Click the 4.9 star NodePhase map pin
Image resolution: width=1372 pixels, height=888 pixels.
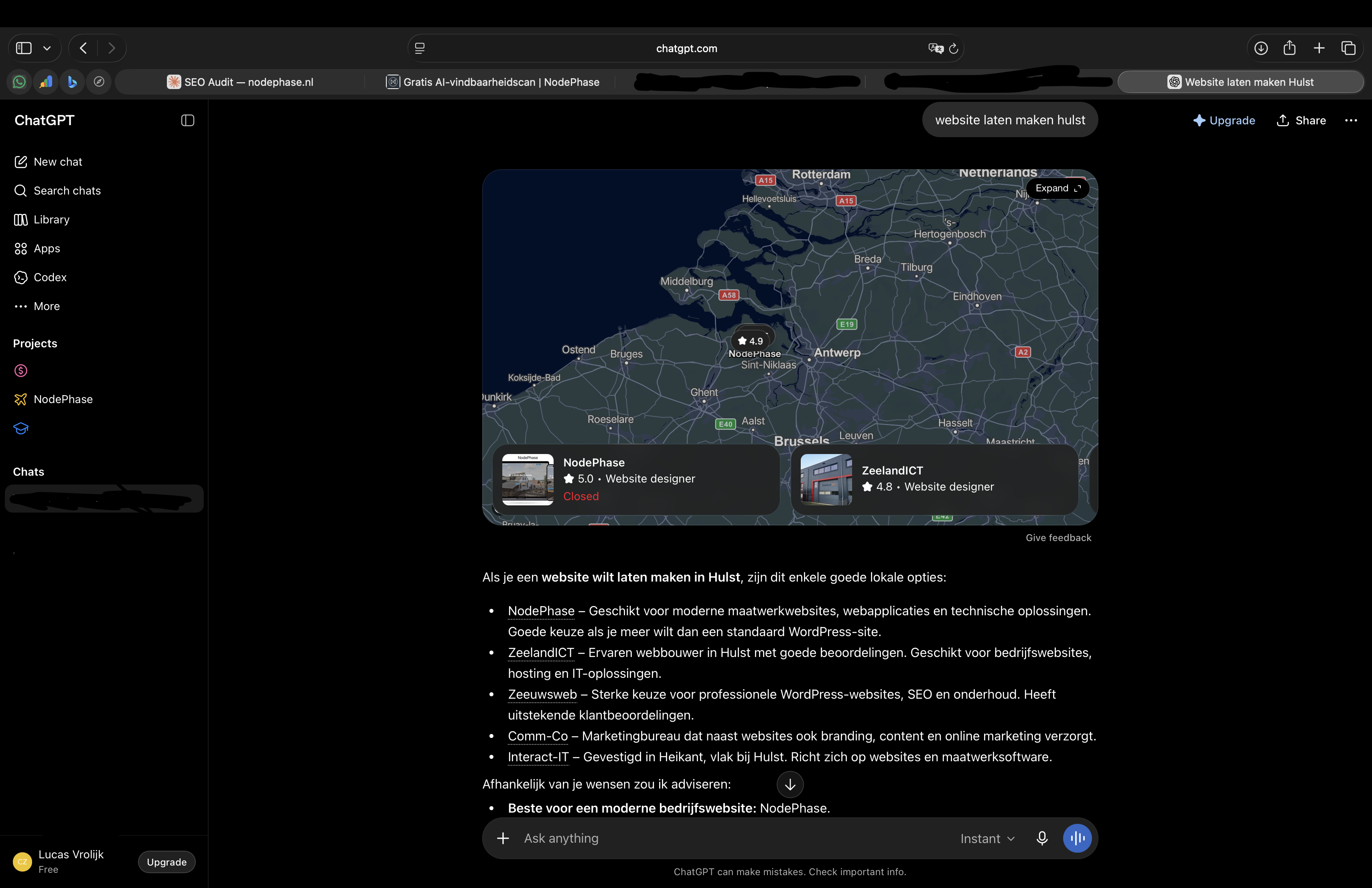click(751, 341)
